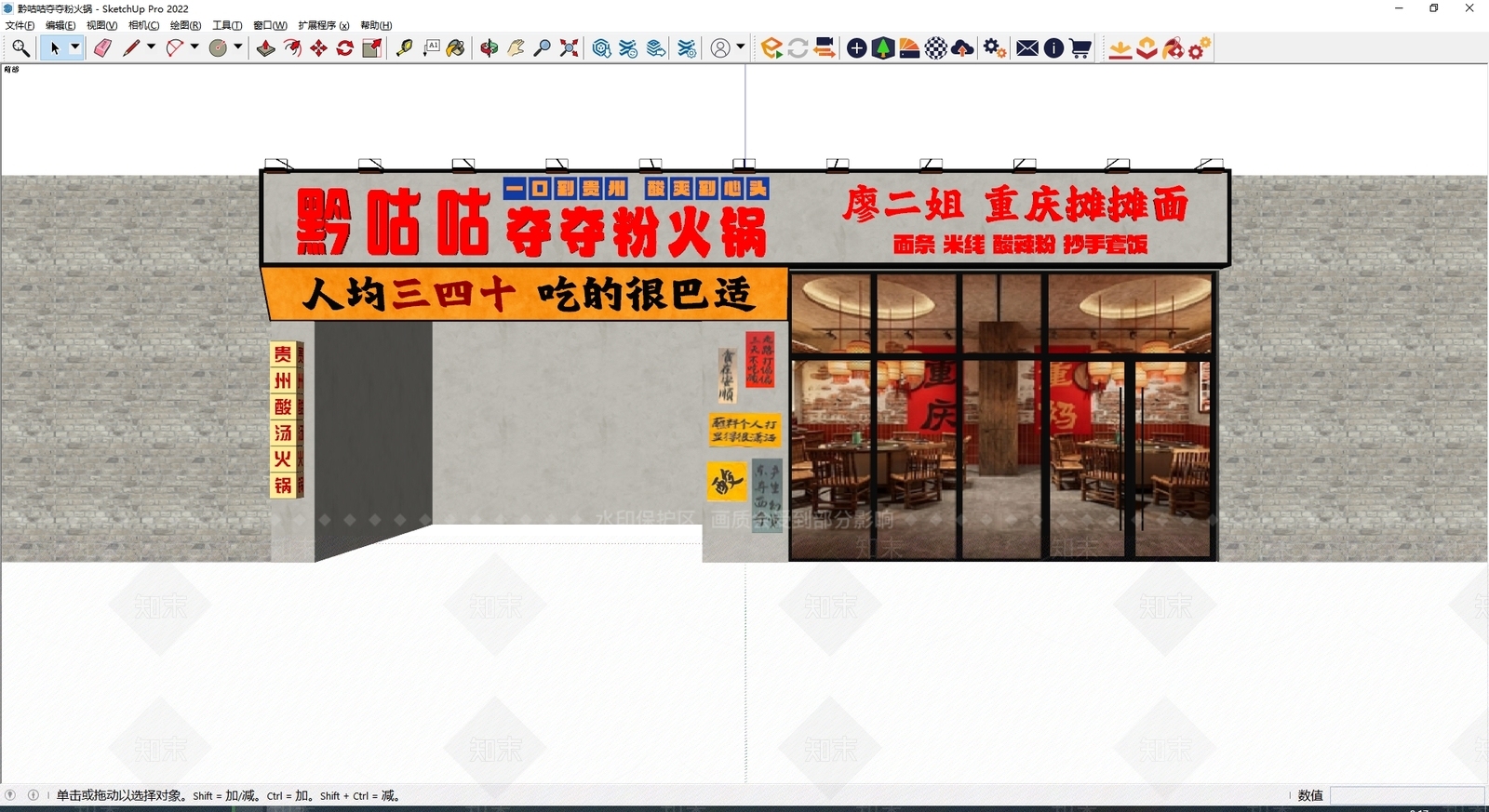1489x812 pixels.
Task: Click the red-orange box chevron icon
Action: point(1147,48)
